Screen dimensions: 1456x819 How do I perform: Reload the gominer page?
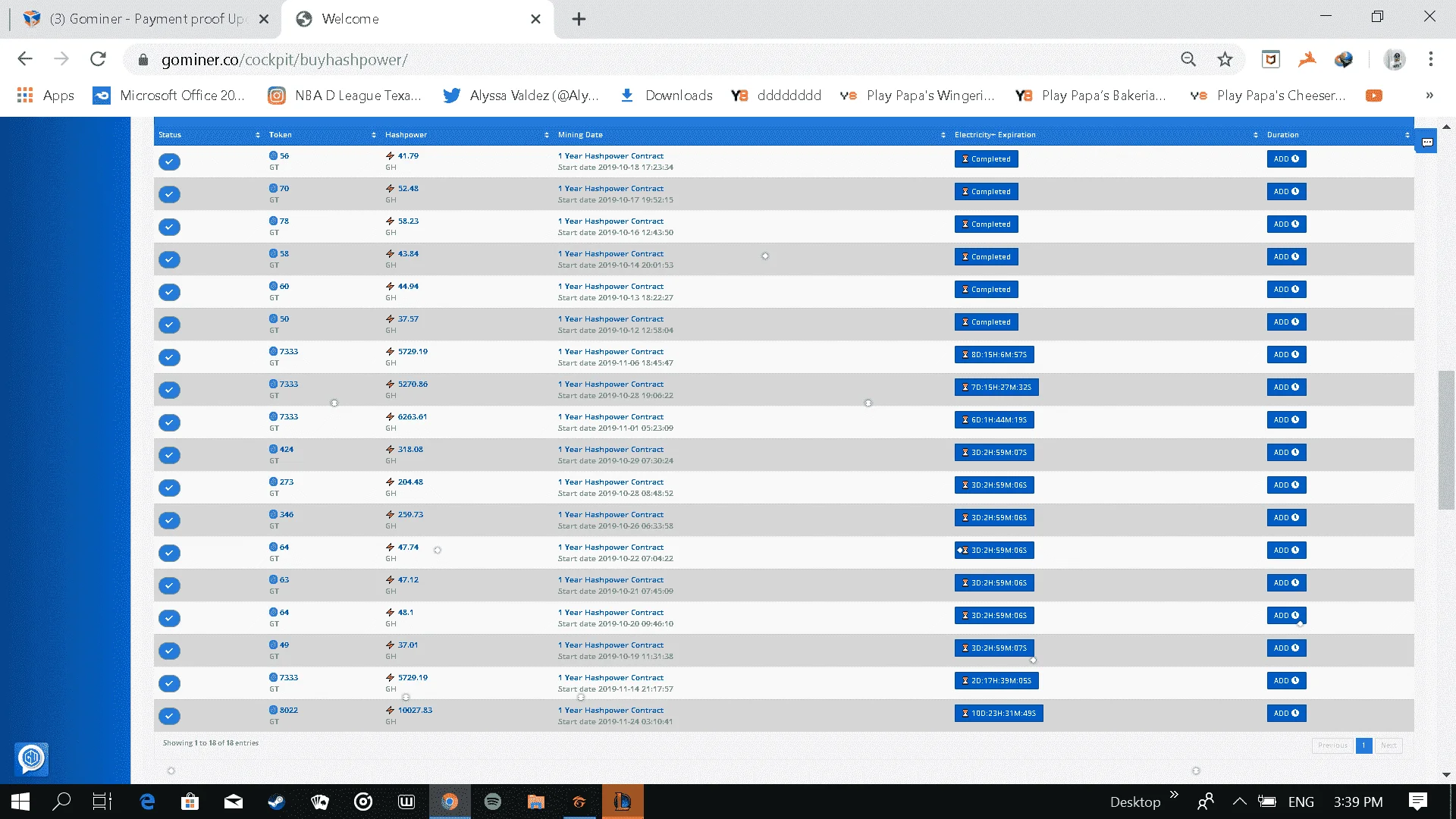tap(98, 59)
